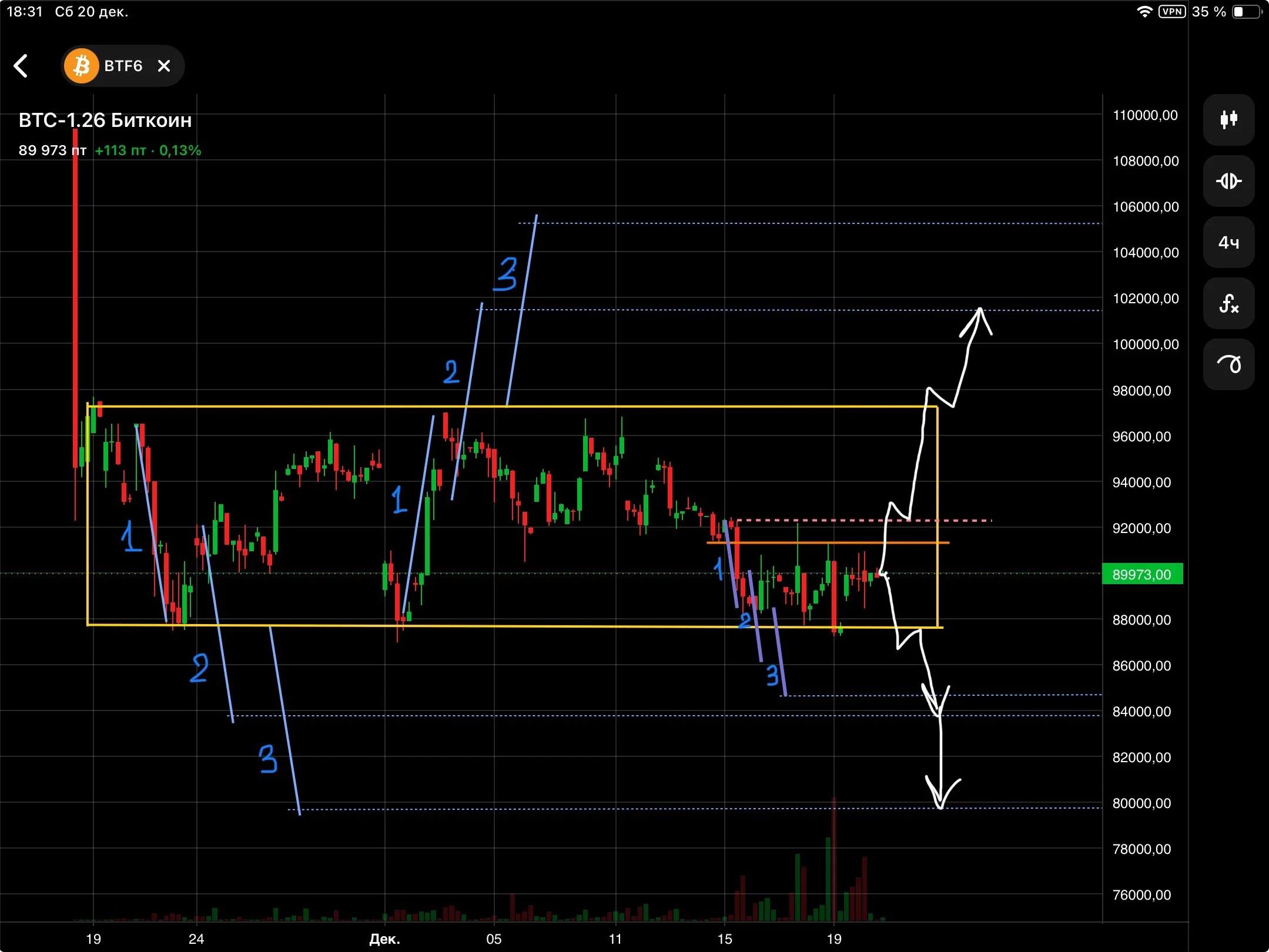
Task: Tap the 110000,00 price axis label
Action: pos(1146,115)
